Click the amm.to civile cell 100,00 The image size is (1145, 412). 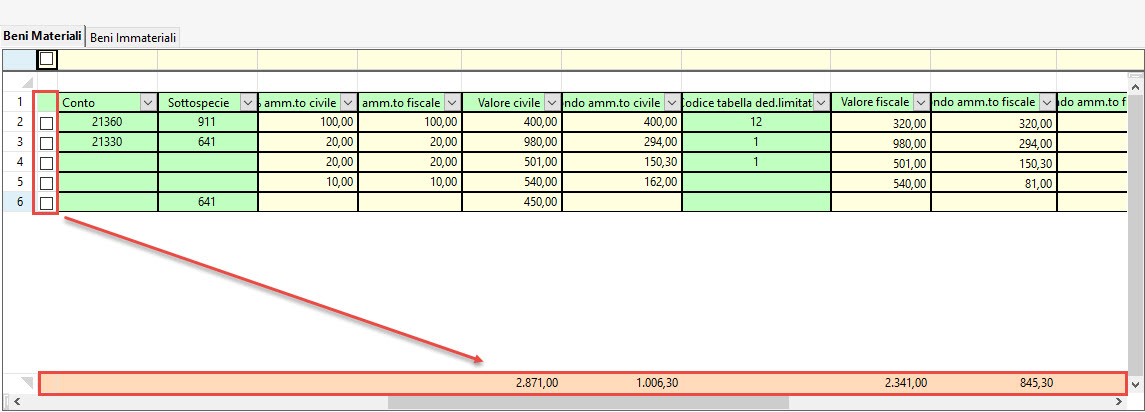(x=307, y=123)
